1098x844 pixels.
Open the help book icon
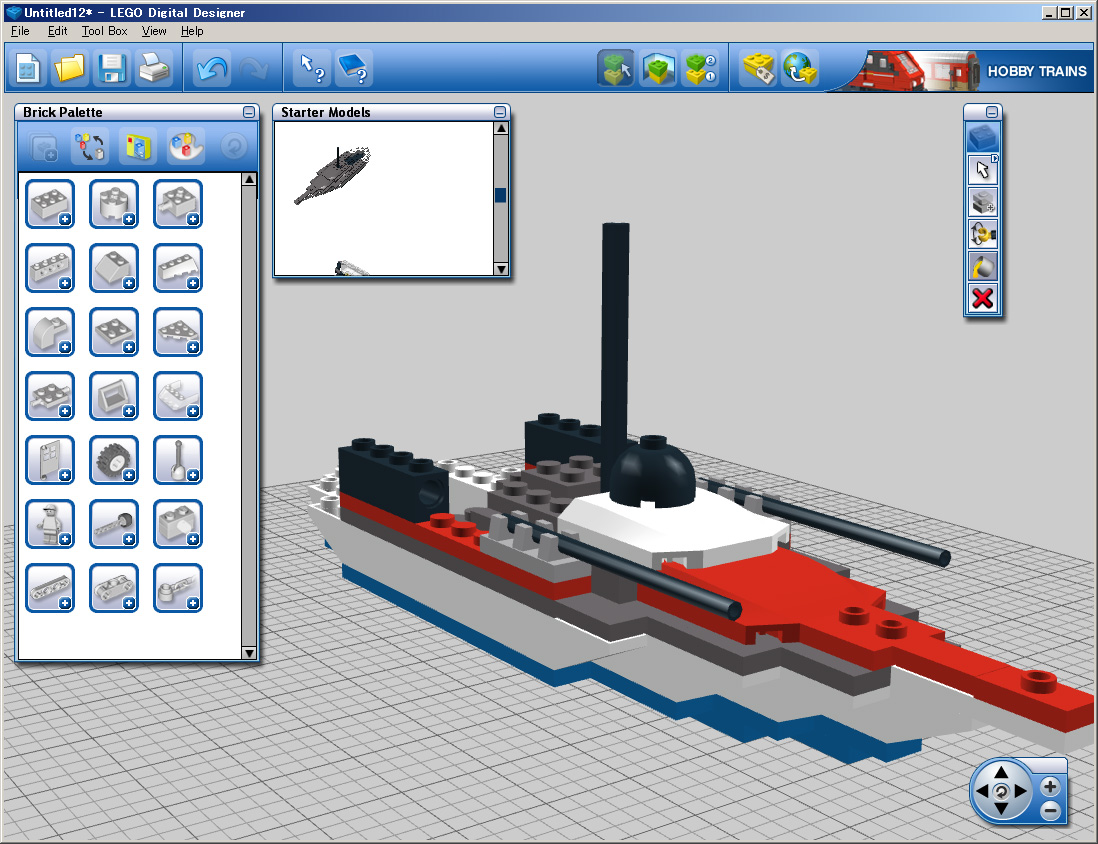(x=354, y=69)
